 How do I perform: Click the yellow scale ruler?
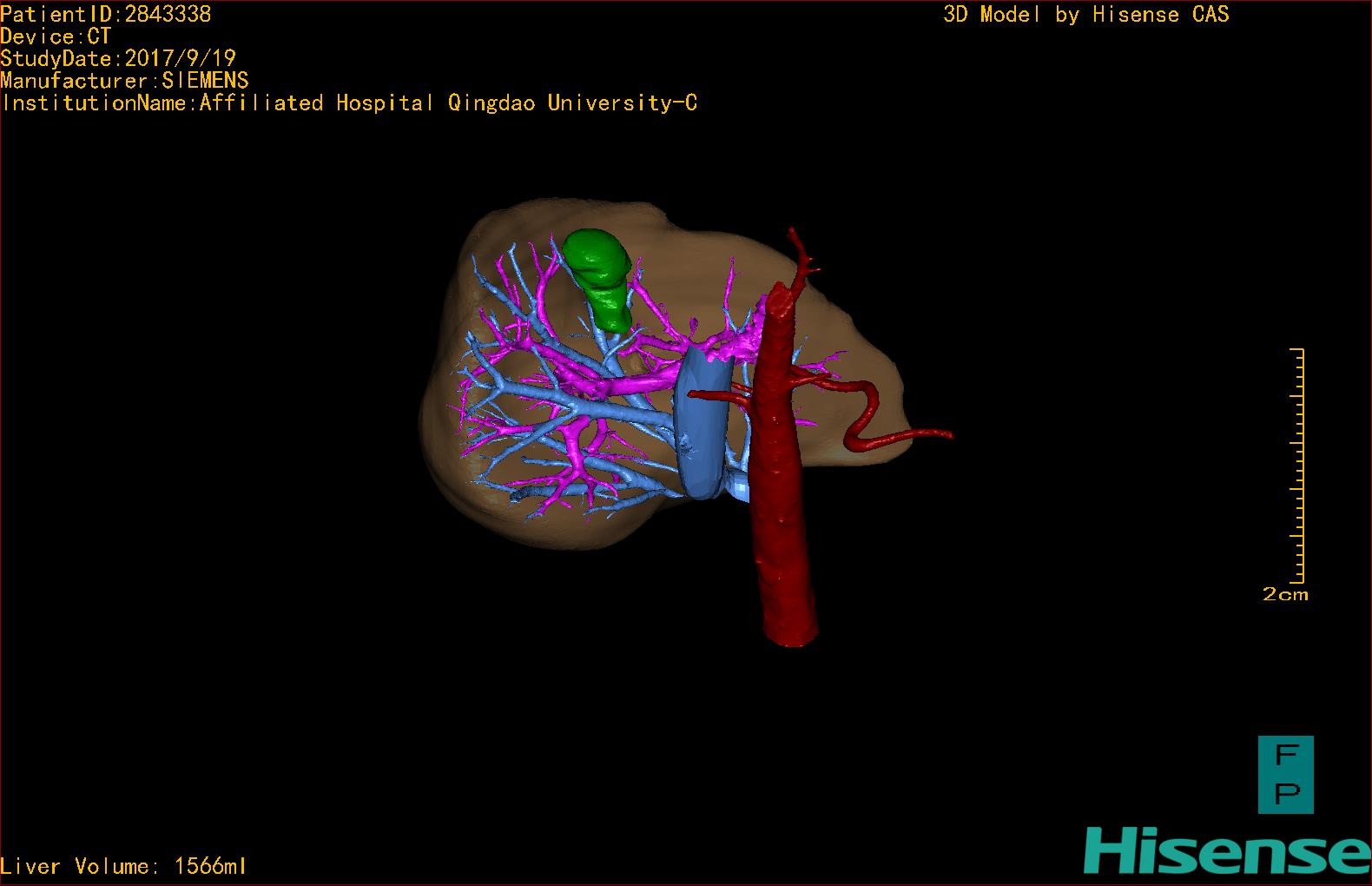pyautogui.click(x=1297, y=466)
